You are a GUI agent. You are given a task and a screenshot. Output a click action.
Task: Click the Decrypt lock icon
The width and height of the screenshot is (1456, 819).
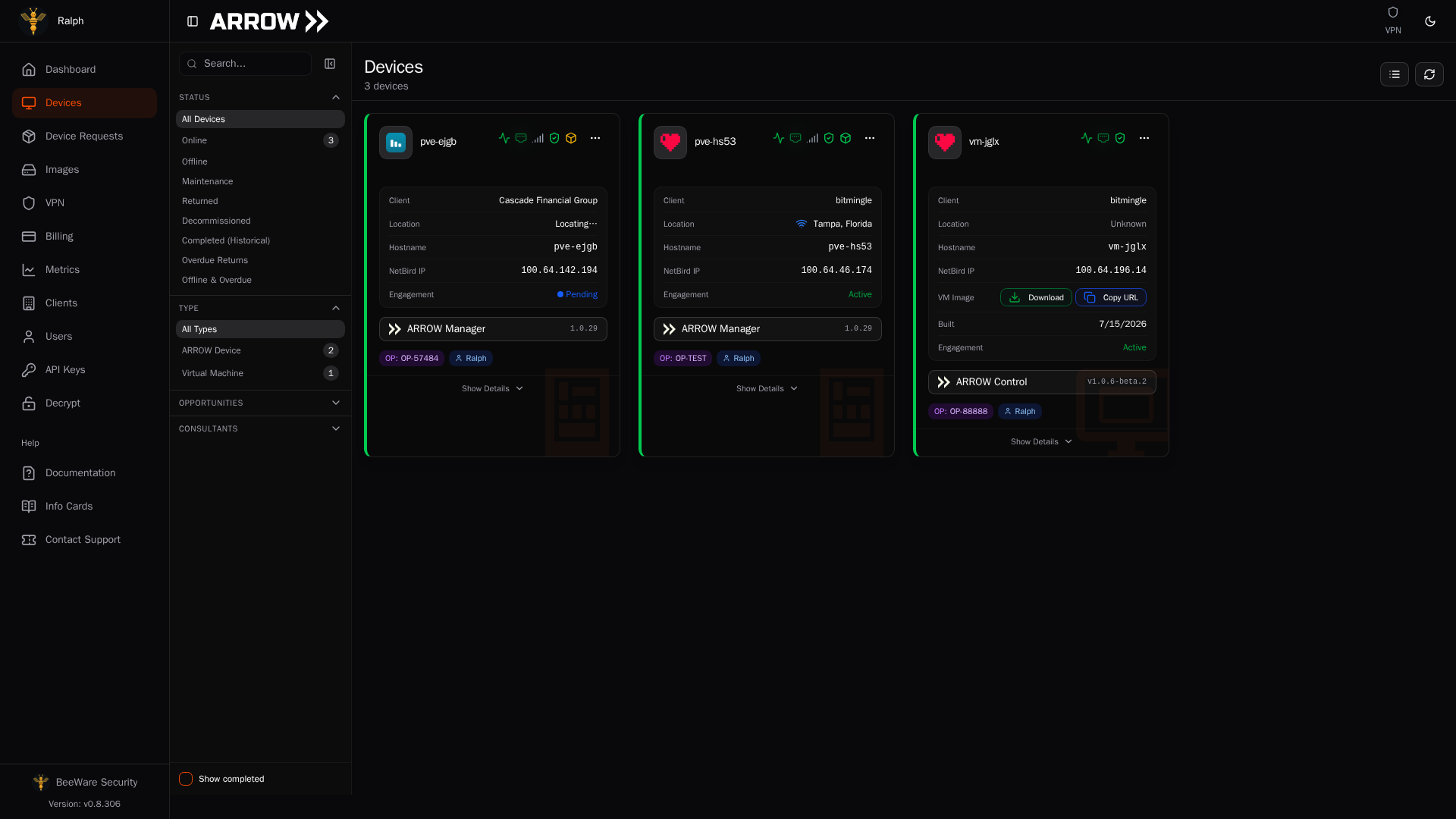coord(29,403)
